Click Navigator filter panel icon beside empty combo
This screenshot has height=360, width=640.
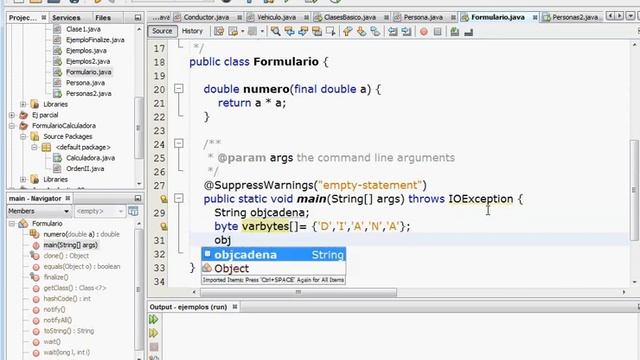tap(133, 211)
